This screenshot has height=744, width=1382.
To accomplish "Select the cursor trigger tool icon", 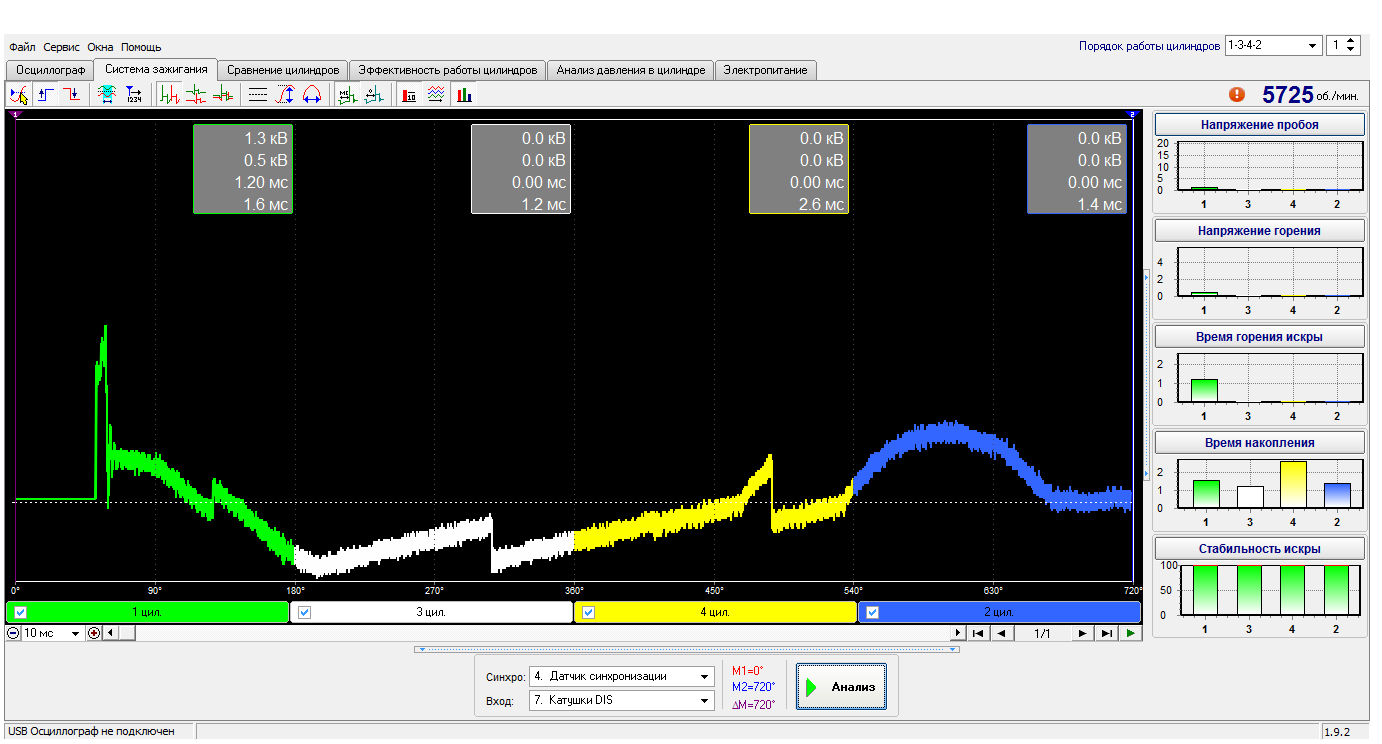I will [x=18, y=95].
